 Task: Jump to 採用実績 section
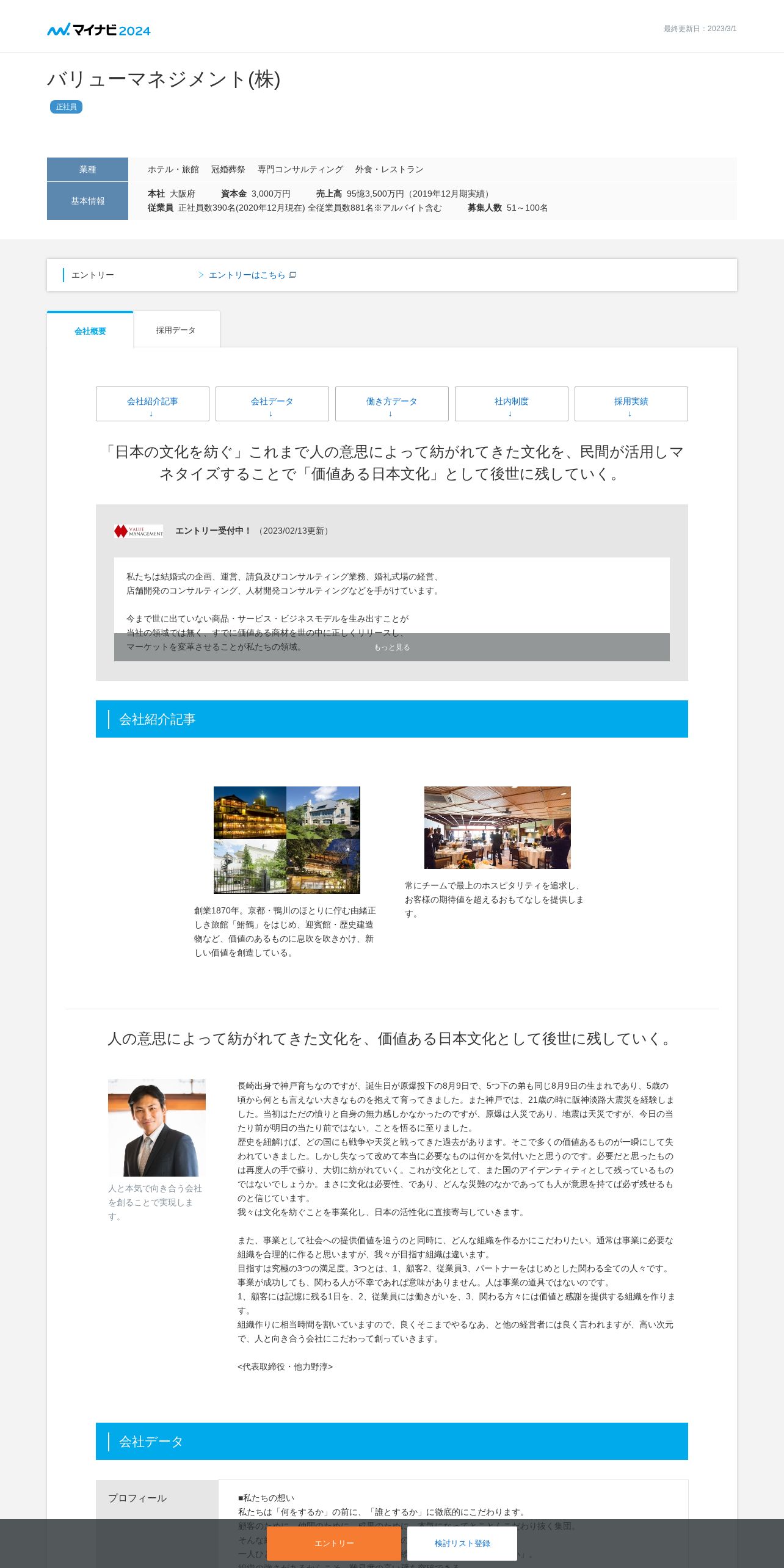[x=631, y=404]
